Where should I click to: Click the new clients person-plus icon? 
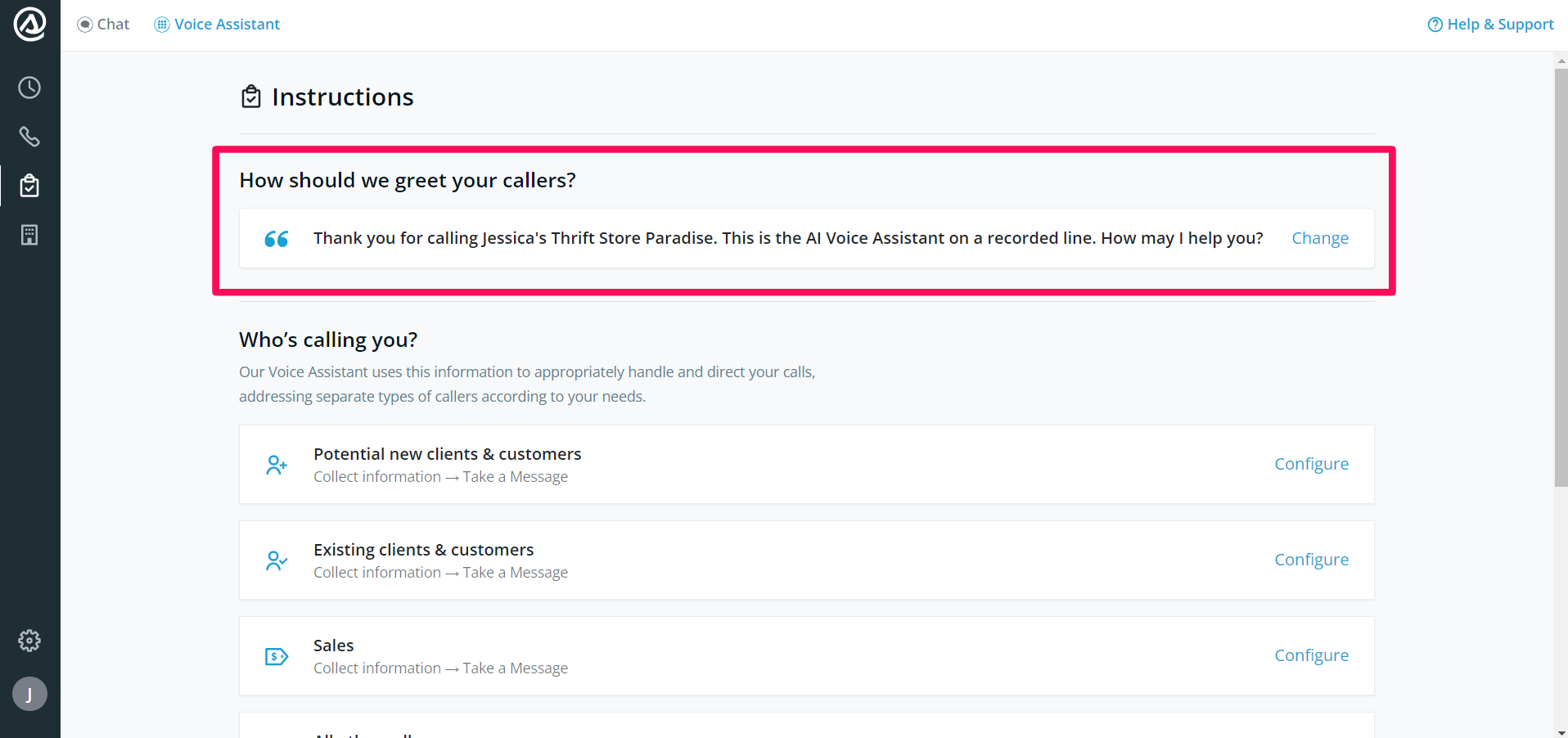[277, 465]
